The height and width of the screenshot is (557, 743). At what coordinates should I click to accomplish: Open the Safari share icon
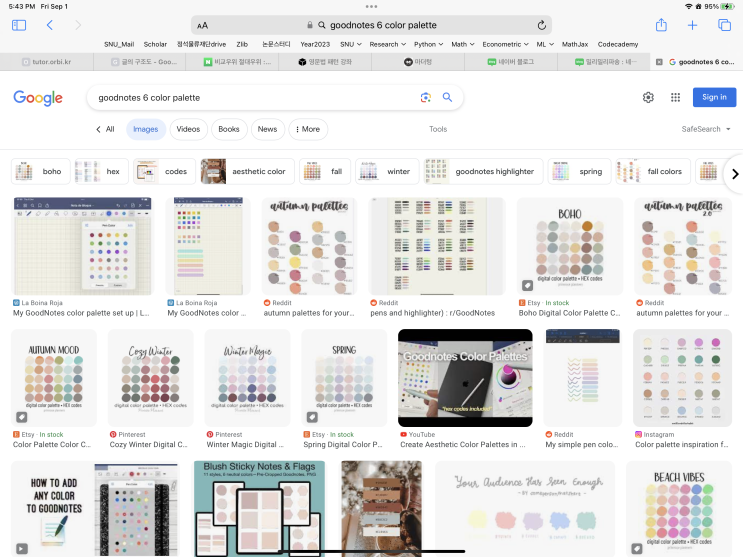pos(661,25)
